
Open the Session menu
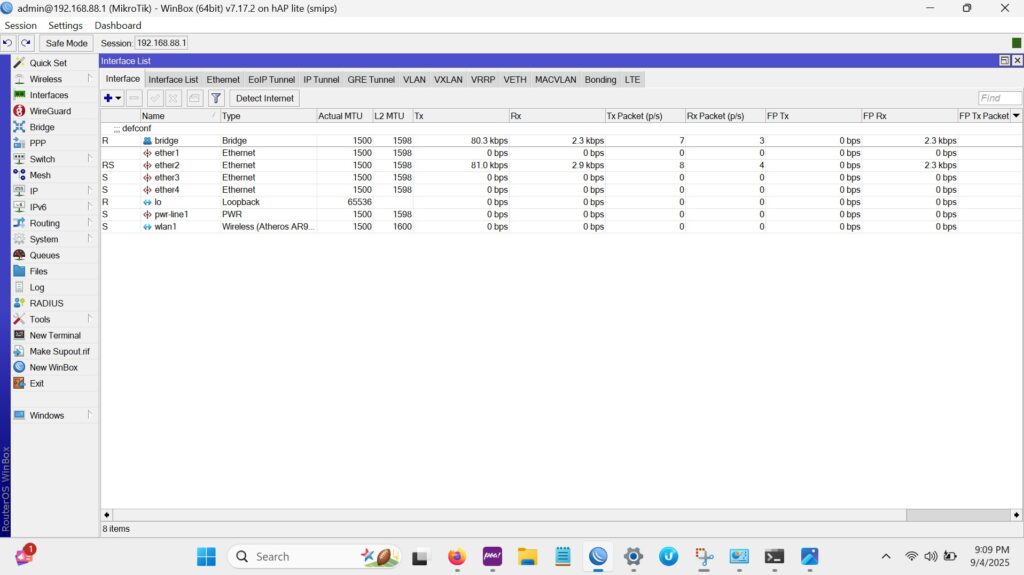pos(20,25)
